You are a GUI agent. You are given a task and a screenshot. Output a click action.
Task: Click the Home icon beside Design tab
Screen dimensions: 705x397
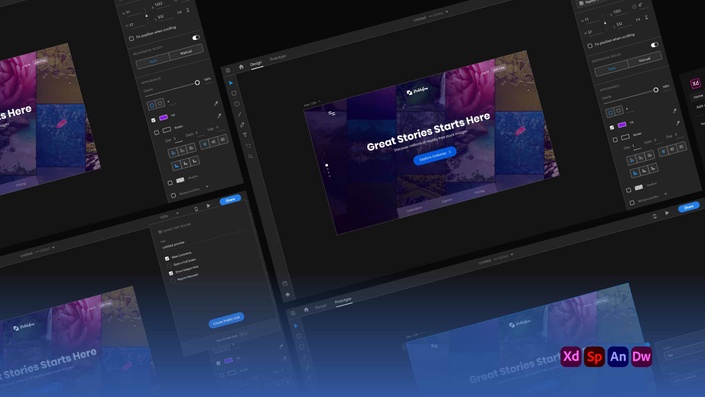coord(241,67)
